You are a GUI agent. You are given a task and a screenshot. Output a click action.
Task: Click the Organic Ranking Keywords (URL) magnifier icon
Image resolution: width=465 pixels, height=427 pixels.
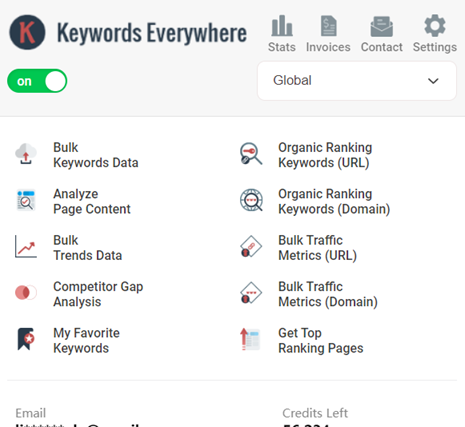click(x=251, y=154)
